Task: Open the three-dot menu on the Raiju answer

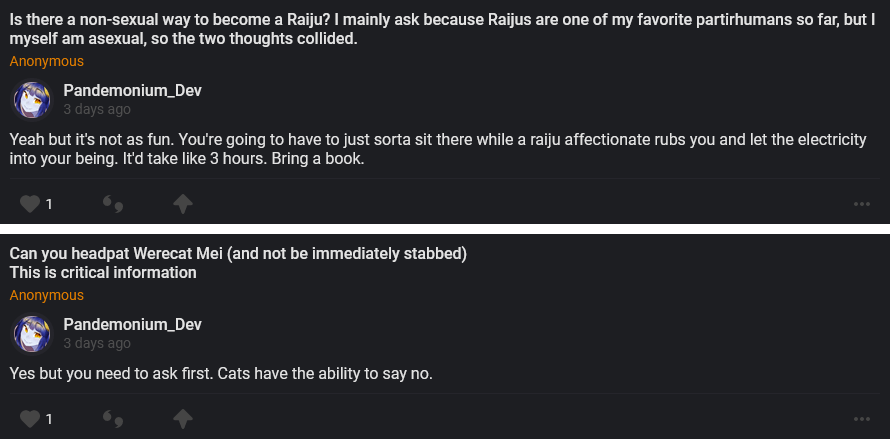Action: pyautogui.click(x=862, y=205)
